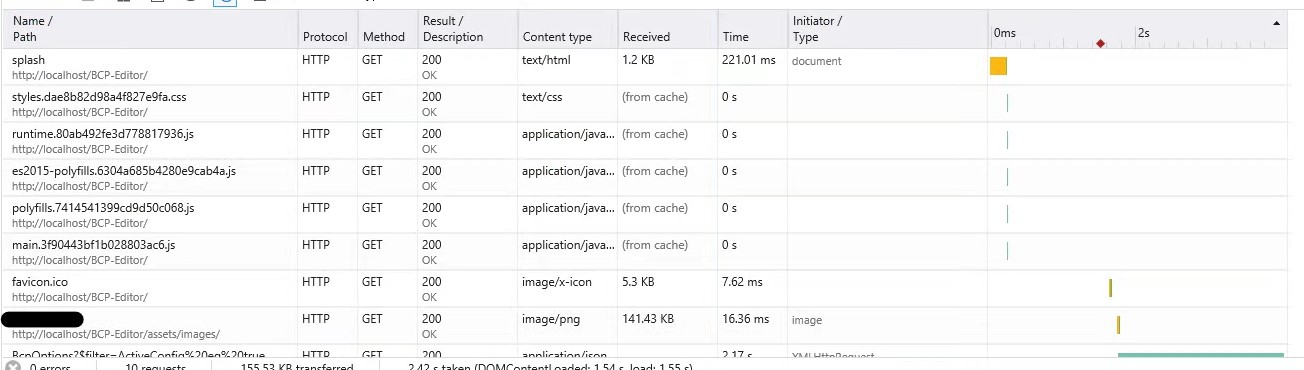The image size is (1304, 370).
Task: Click the text/css content type cell
Action: pos(543,97)
